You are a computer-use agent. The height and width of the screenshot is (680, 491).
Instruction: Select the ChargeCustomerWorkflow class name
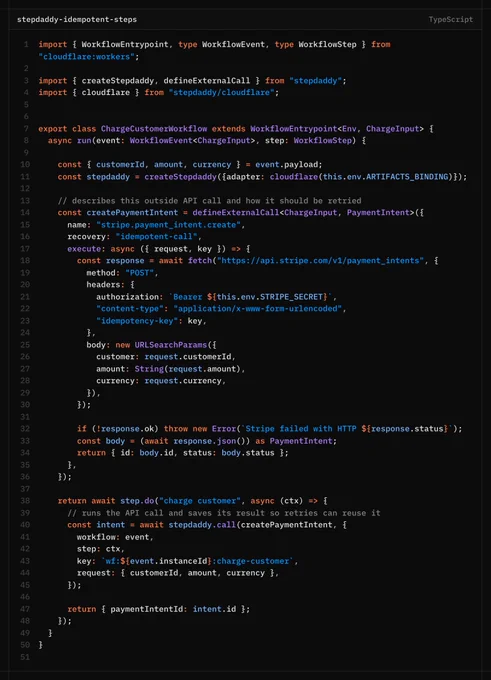coord(154,129)
